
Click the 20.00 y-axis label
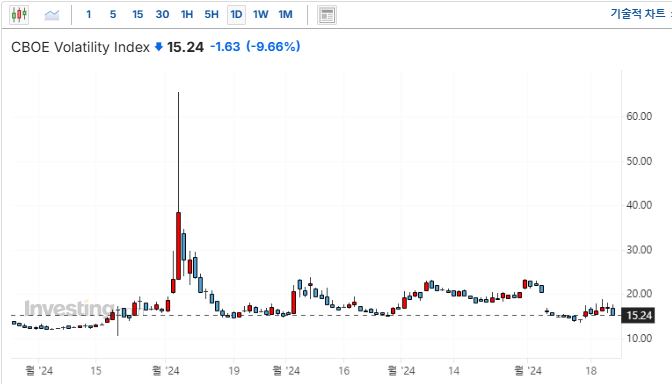[x=639, y=294]
